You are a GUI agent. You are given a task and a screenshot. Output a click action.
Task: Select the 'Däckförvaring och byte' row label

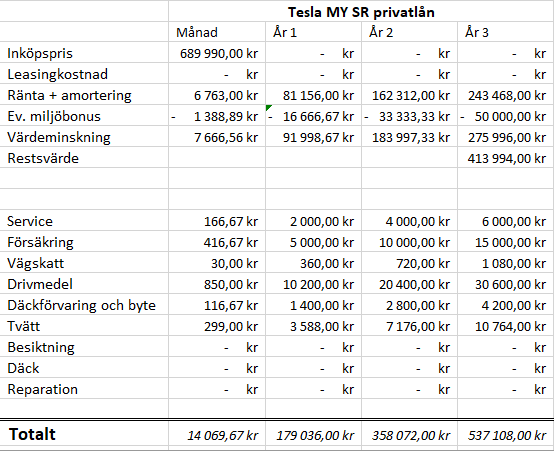point(84,305)
